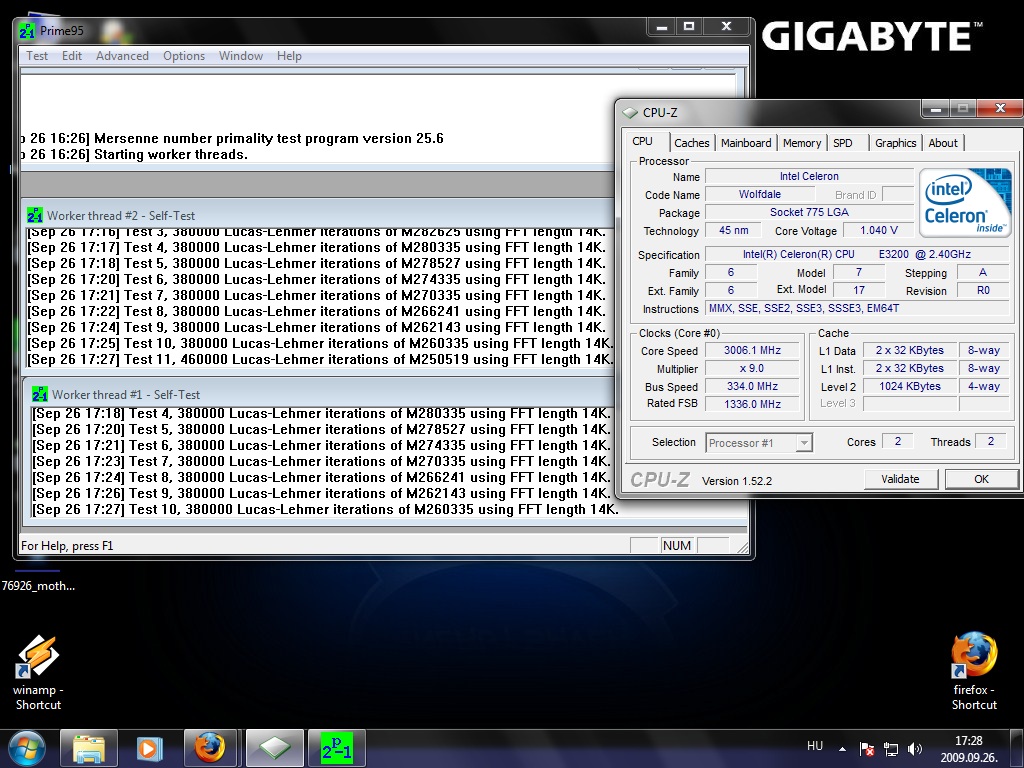Click the HU language indicator

click(814, 746)
